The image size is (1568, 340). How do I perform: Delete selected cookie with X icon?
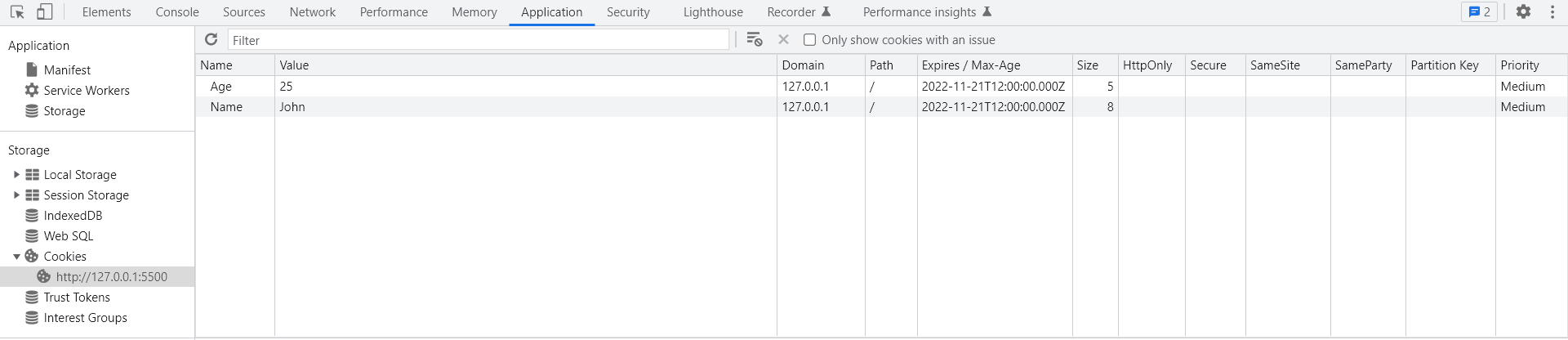[783, 40]
